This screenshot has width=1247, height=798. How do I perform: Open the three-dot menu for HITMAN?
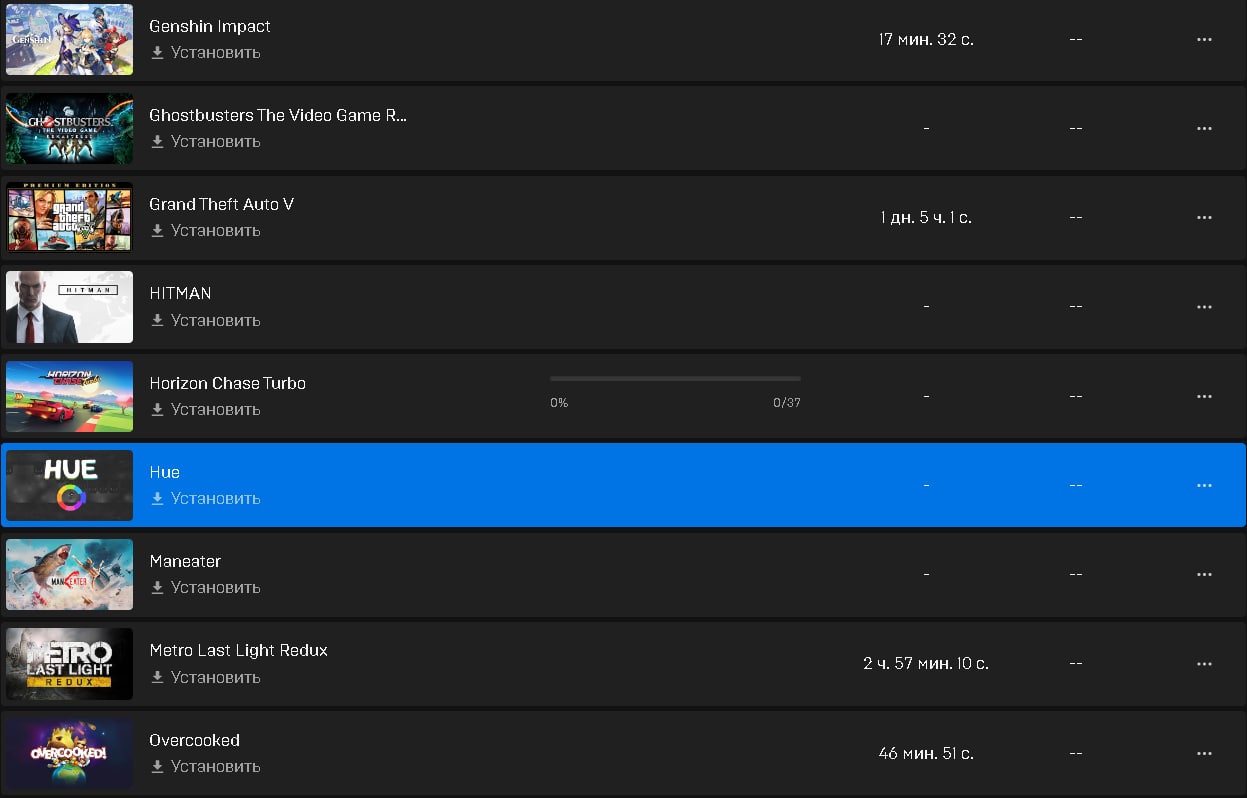1204,306
